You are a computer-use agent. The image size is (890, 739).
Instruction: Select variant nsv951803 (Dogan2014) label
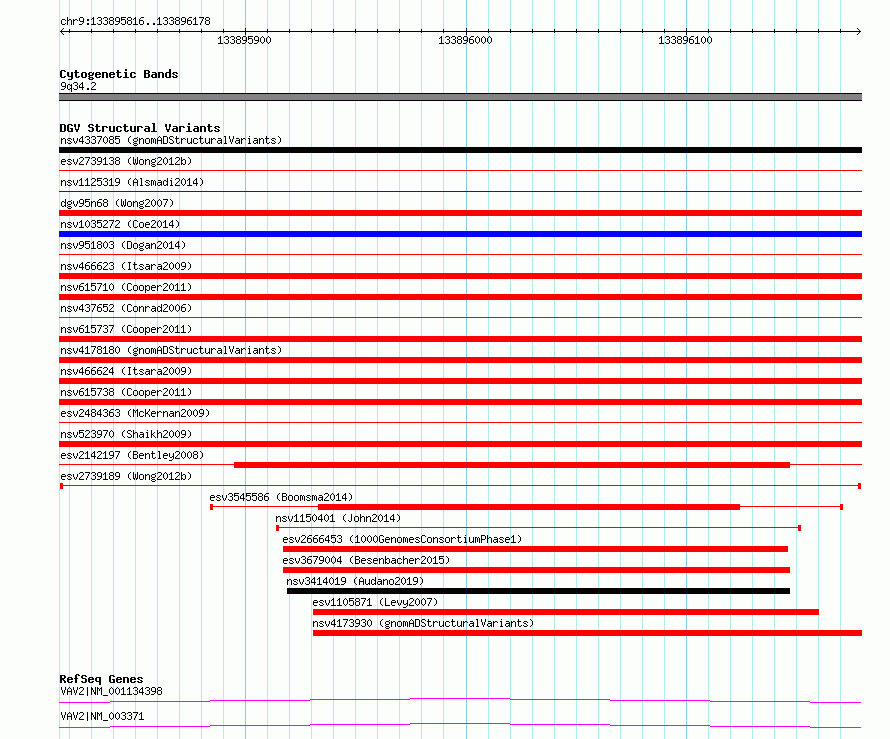pos(123,245)
